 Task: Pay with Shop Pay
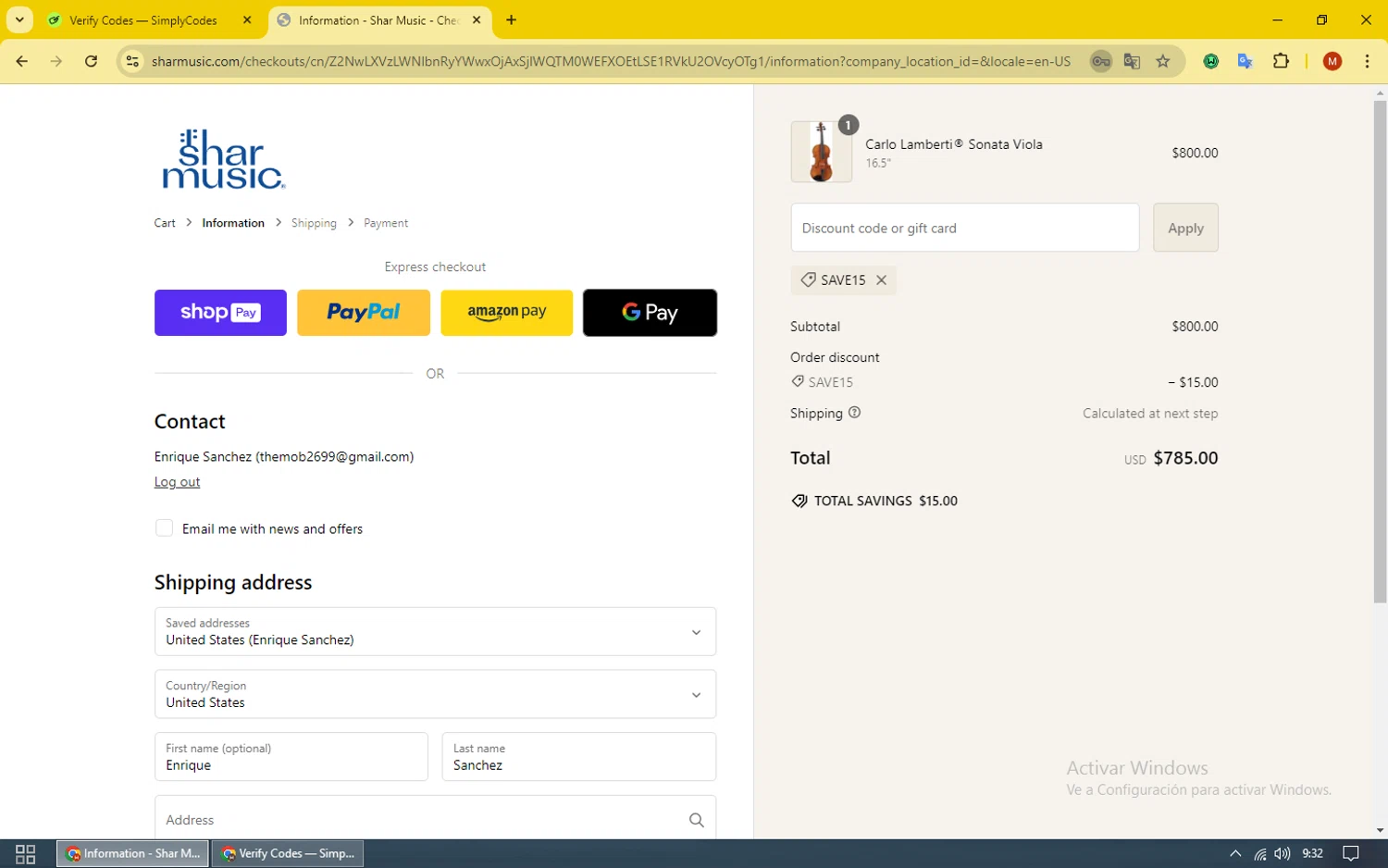pos(220,312)
